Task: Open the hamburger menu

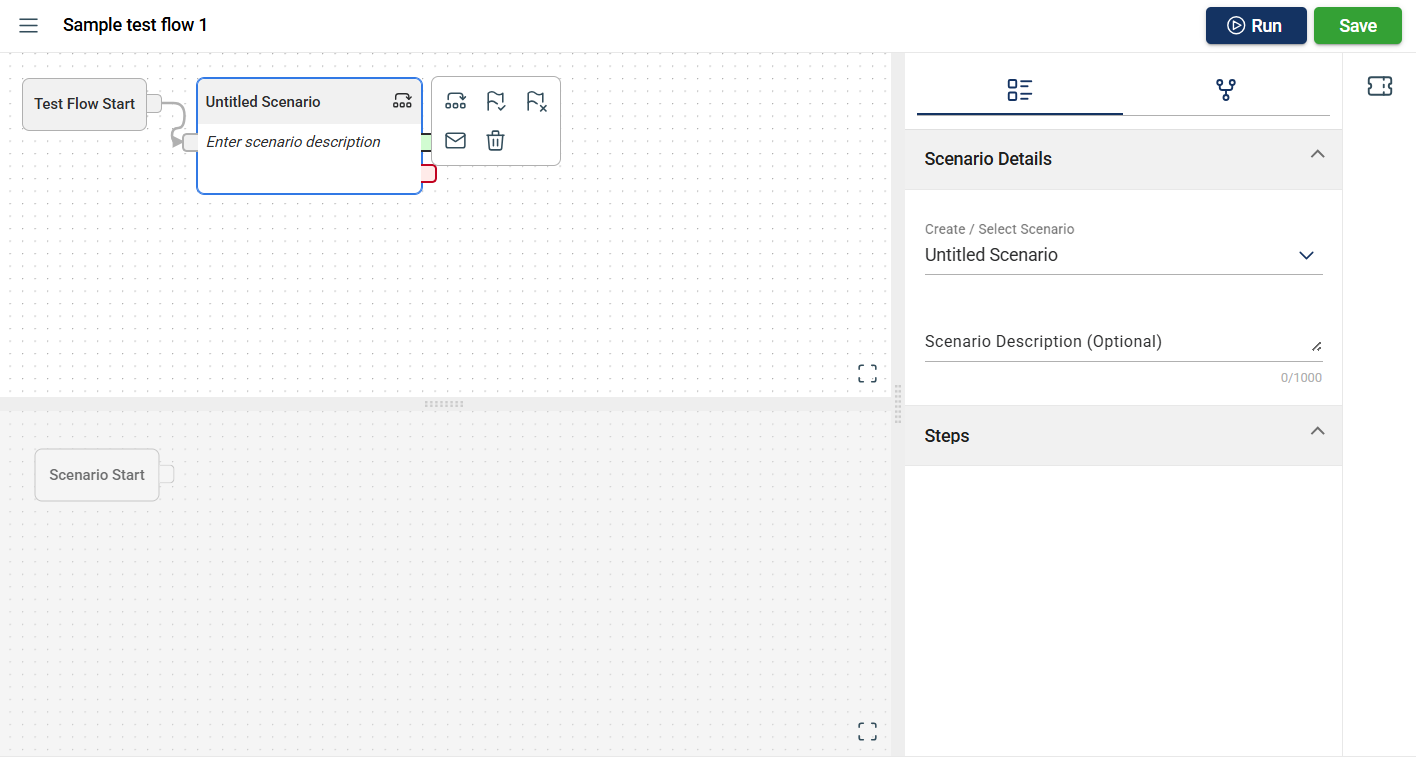Action: coord(29,25)
